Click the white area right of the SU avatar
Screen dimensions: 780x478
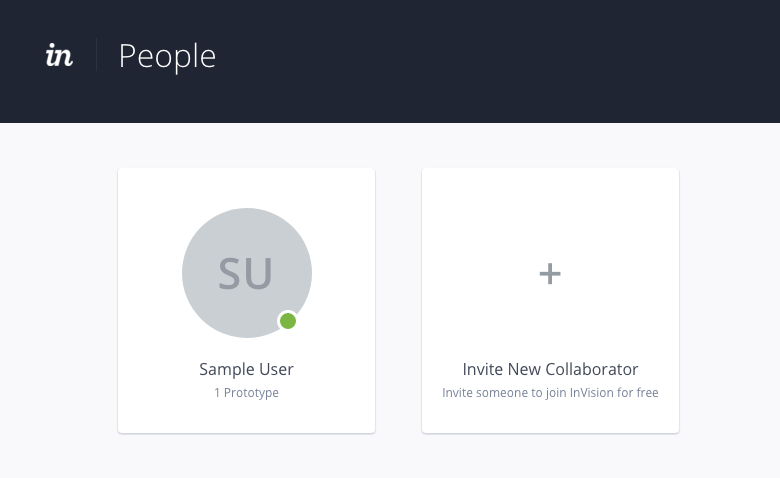pyautogui.click(x=345, y=272)
